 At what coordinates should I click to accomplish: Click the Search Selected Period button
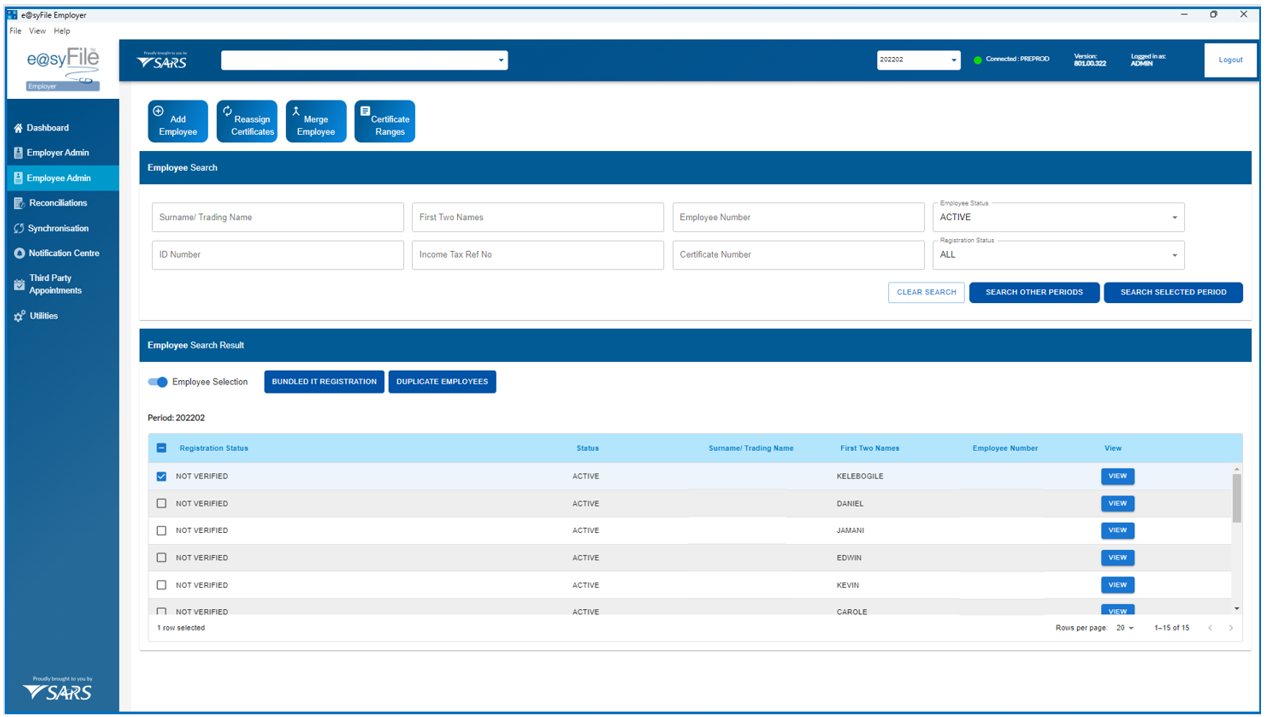[x=1173, y=293]
